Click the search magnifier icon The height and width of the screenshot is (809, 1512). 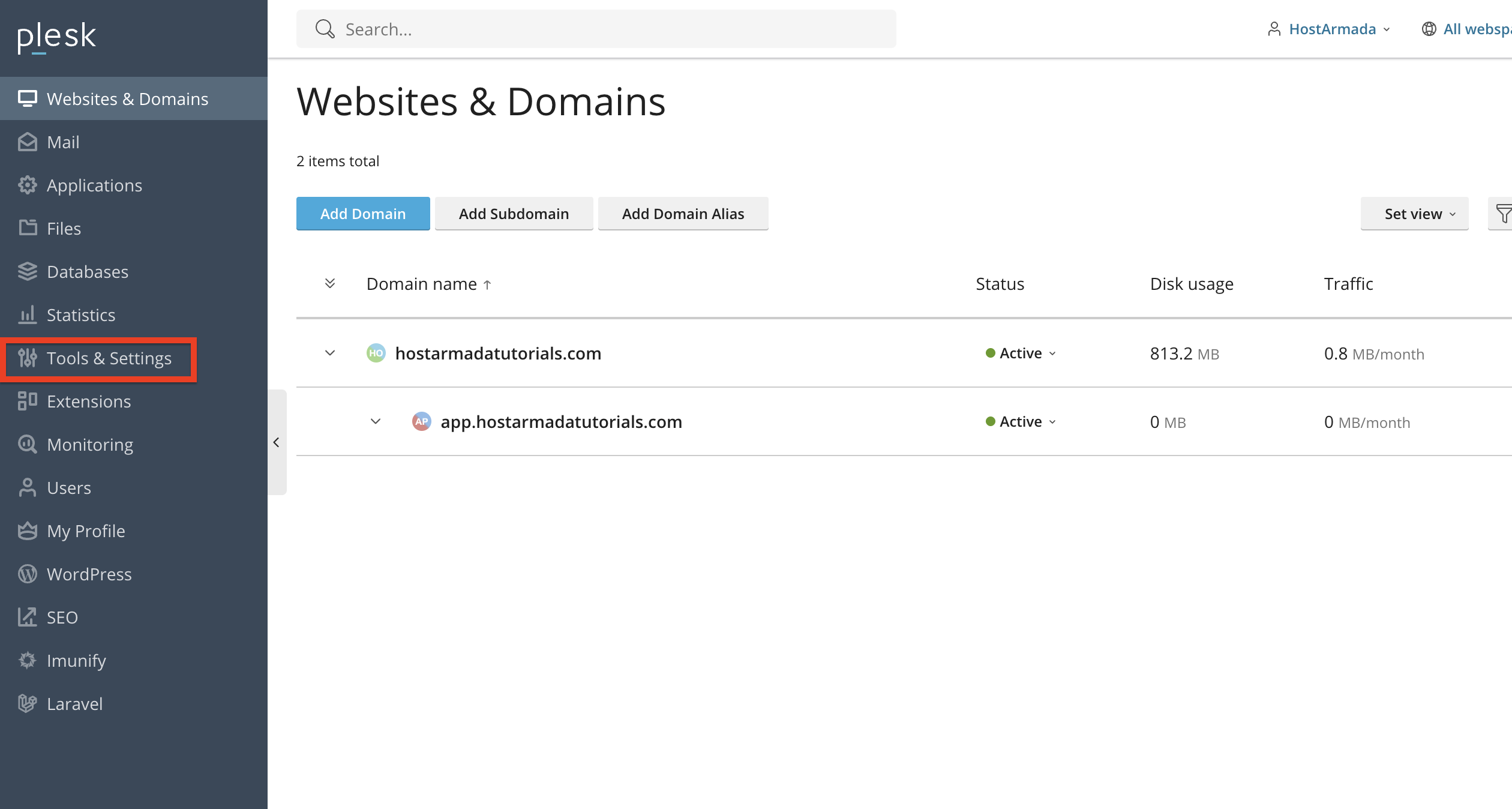[x=325, y=29]
